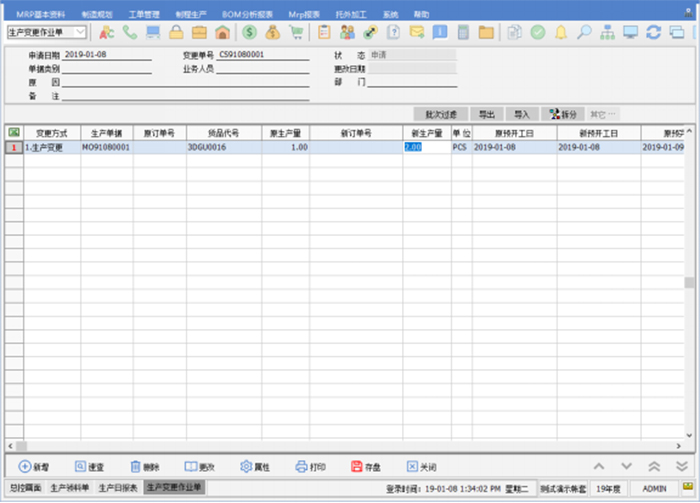Select row 1 header in the grid
The image size is (700, 503).
(14, 147)
